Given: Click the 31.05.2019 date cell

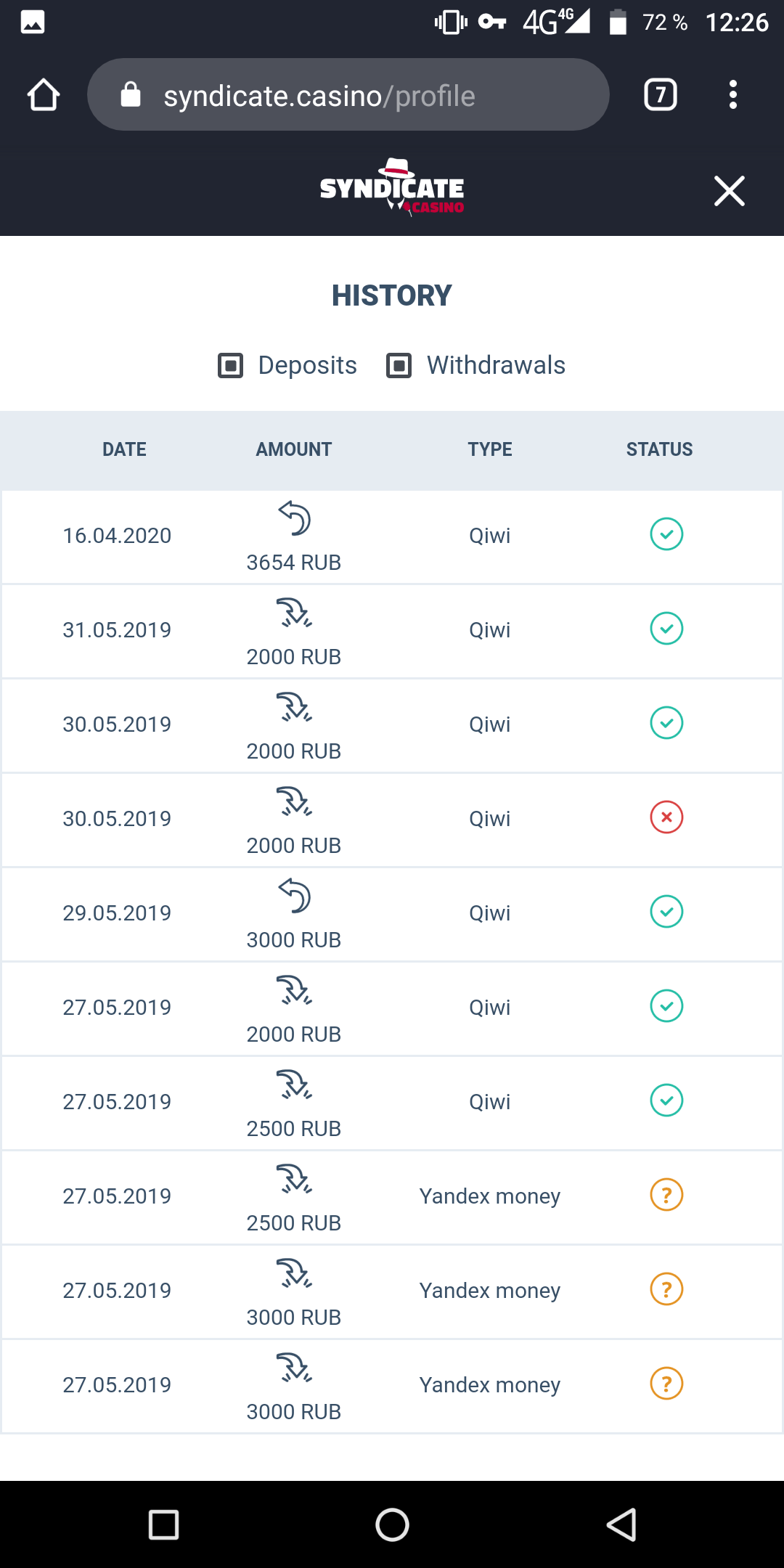Looking at the screenshot, I should click(x=117, y=630).
